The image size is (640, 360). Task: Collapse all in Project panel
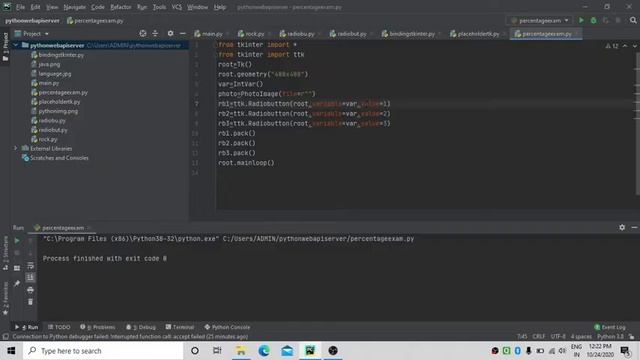[155, 33]
